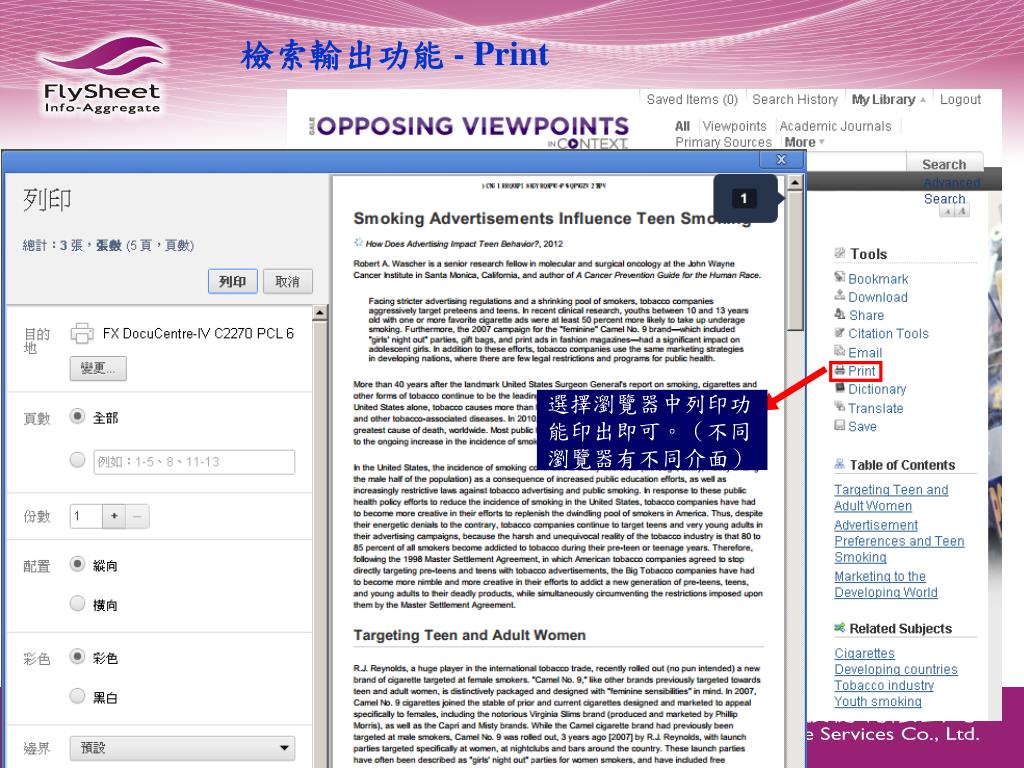The height and width of the screenshot is (768, 1024).
Task: Click the 列印 print button
Action: pyautogui.click(x=232, y=281)
